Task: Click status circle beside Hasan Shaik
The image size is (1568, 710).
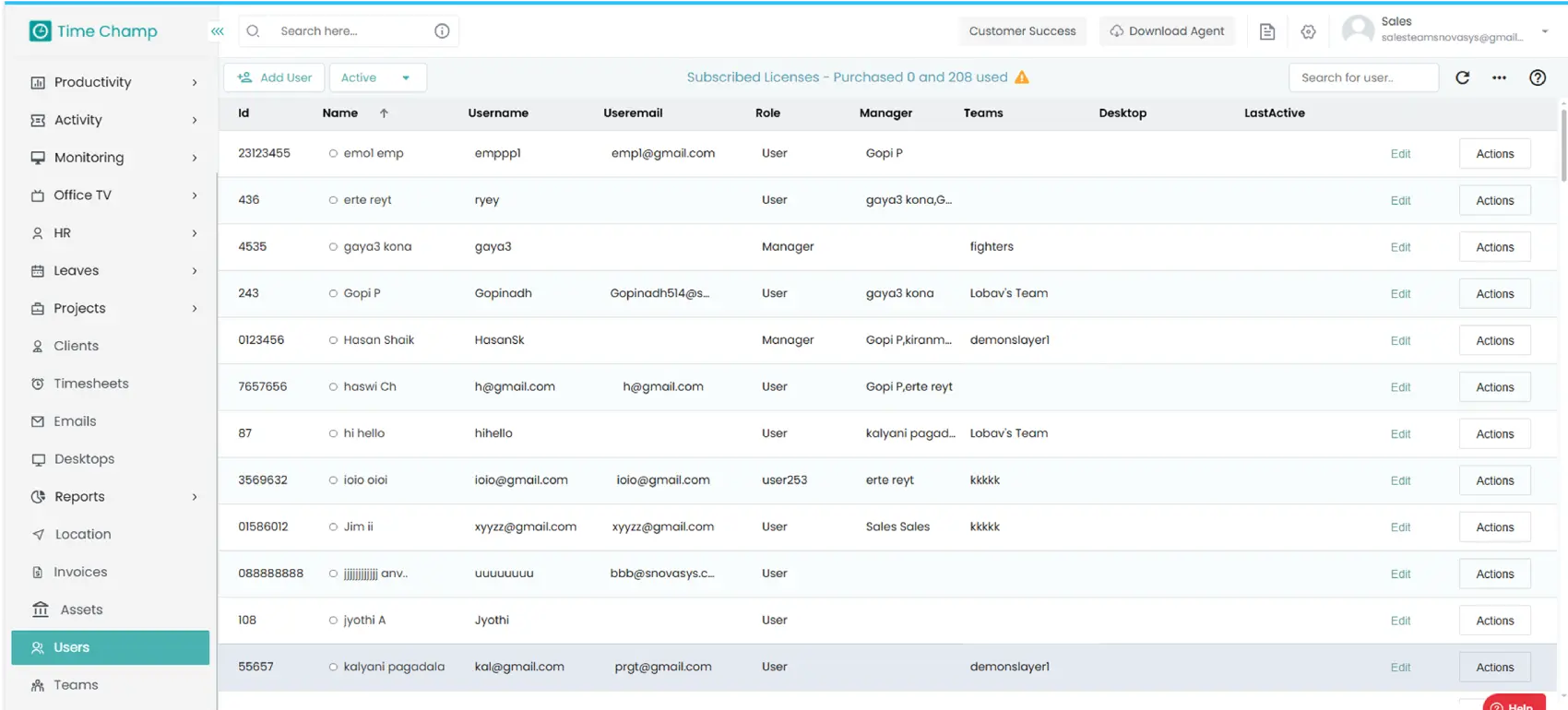Action: click(333, 340)
